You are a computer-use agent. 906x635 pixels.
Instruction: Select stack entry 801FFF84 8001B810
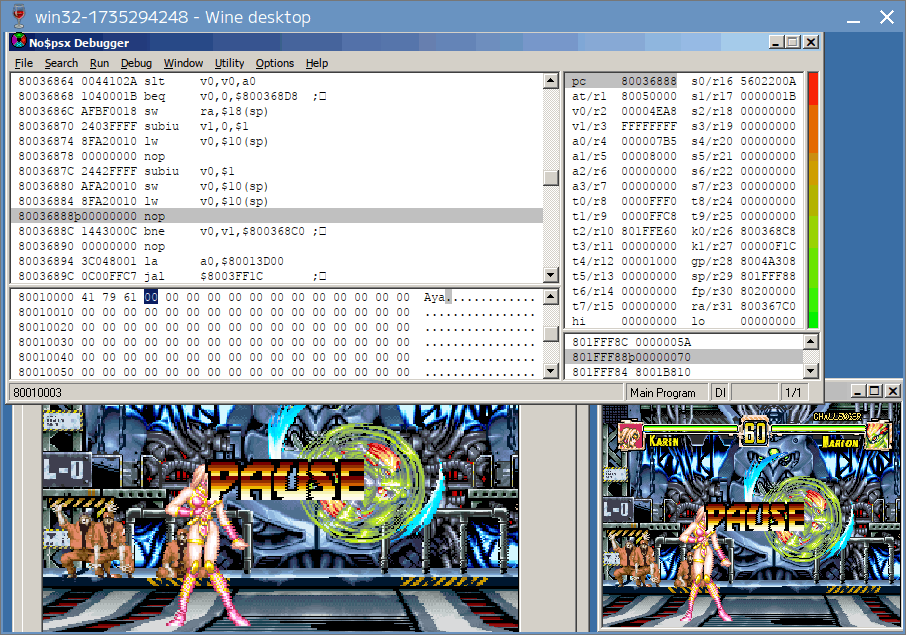tap(684, 372)
